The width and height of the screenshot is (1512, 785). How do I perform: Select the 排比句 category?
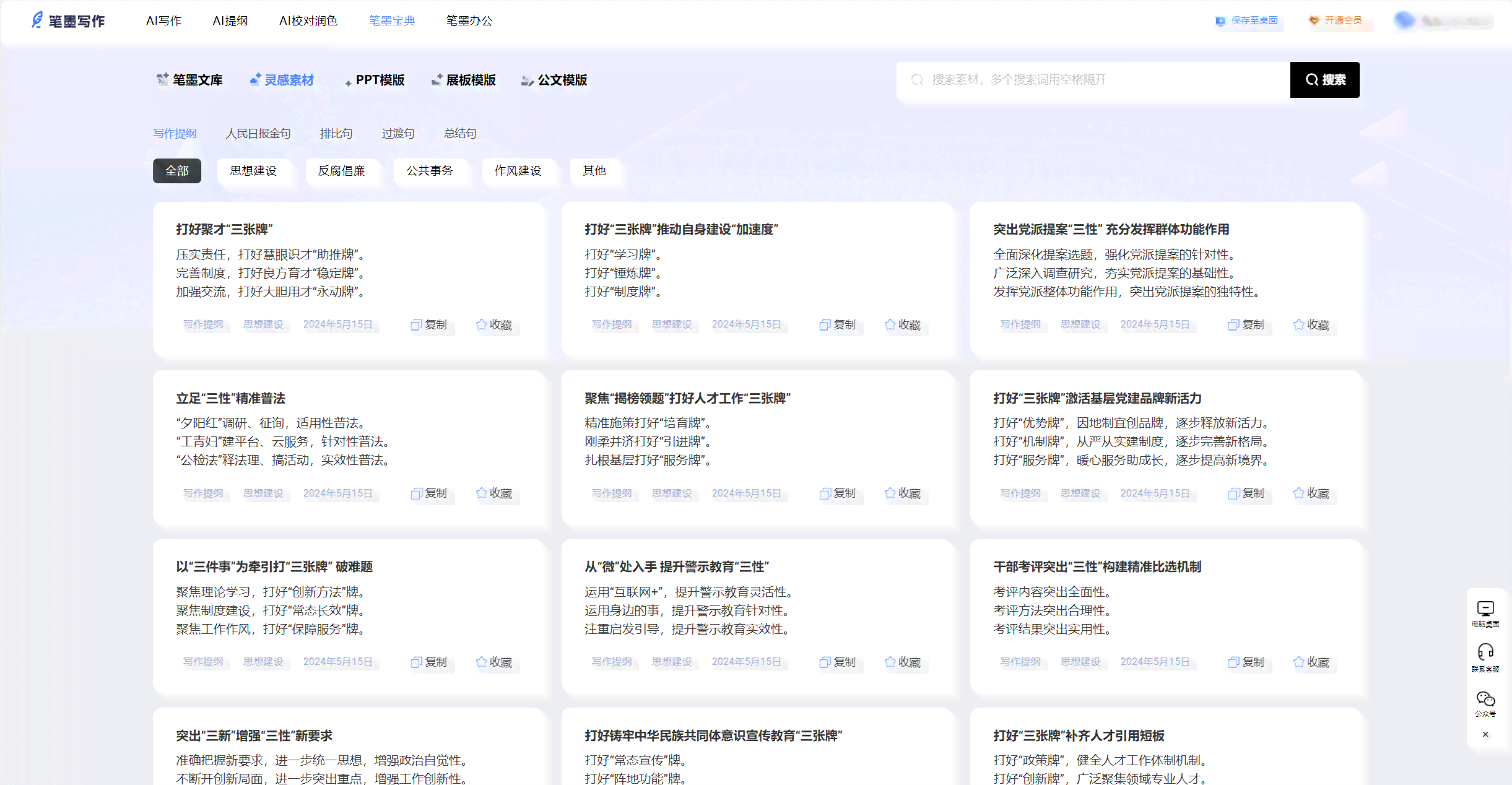(336, 133)
